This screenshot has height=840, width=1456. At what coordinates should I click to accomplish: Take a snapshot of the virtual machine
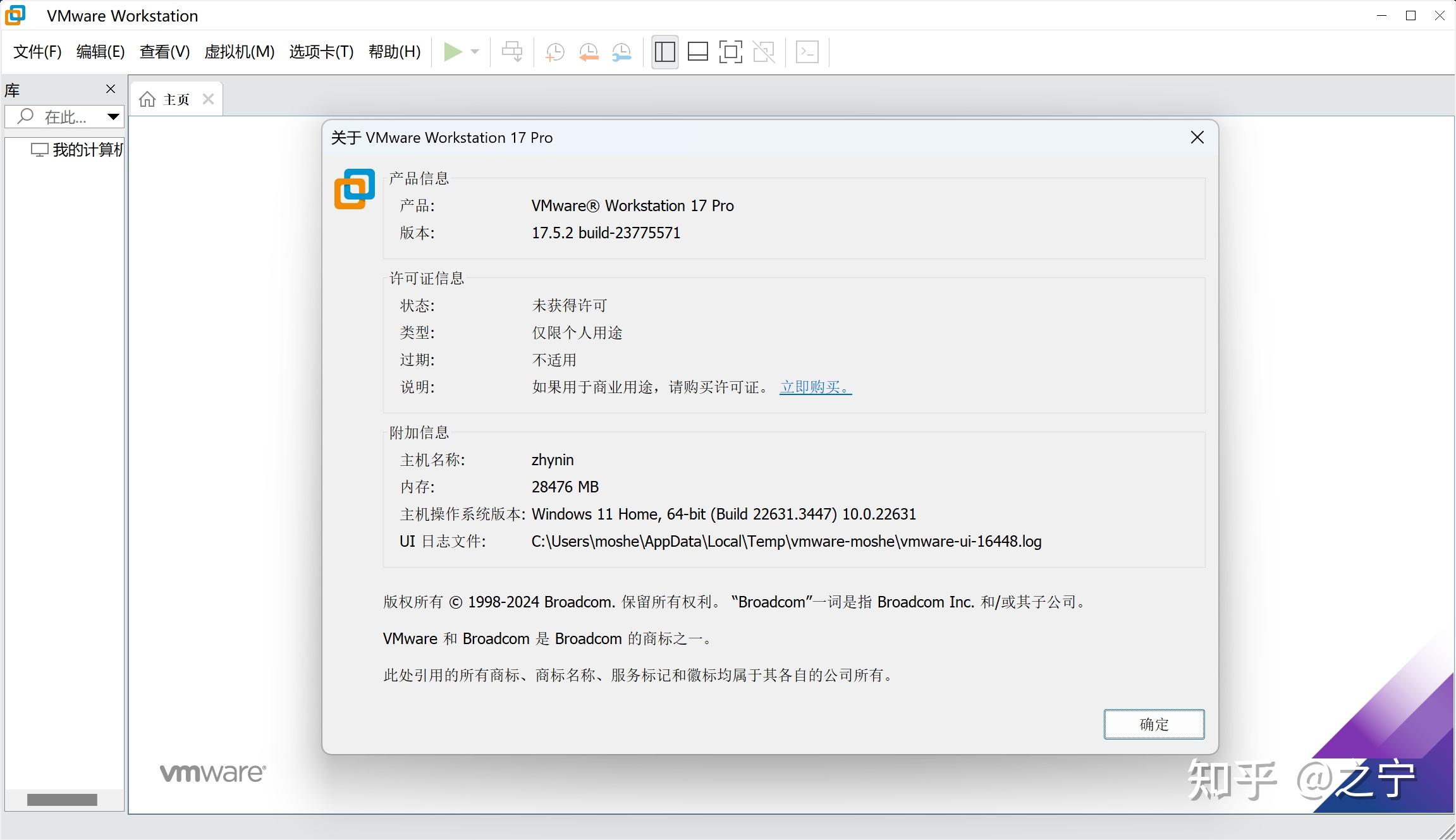pyautogui.click(x=554, y=51)
